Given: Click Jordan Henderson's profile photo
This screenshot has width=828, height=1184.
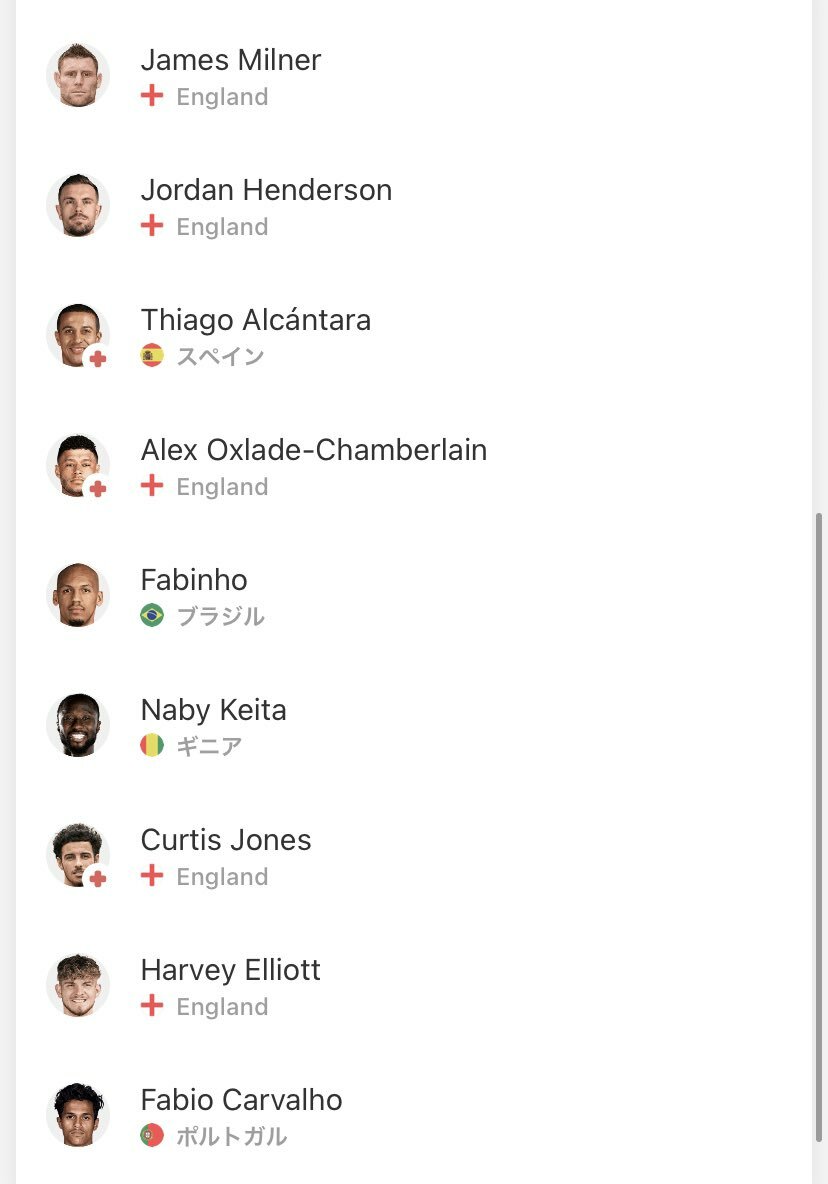Looking at the screenshot, I should point(78,205).
